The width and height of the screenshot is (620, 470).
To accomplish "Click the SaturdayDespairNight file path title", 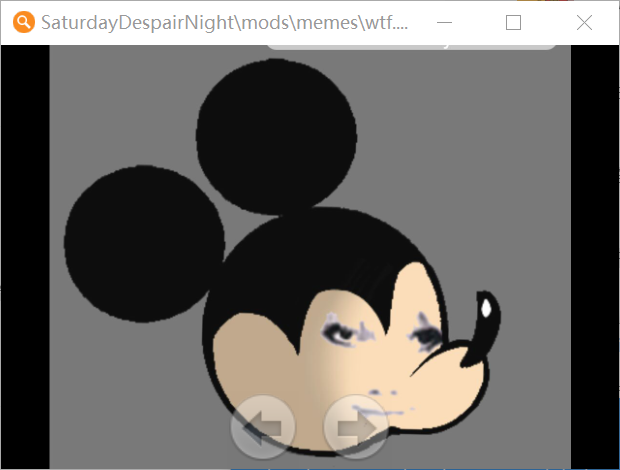I will pos(224,23).
